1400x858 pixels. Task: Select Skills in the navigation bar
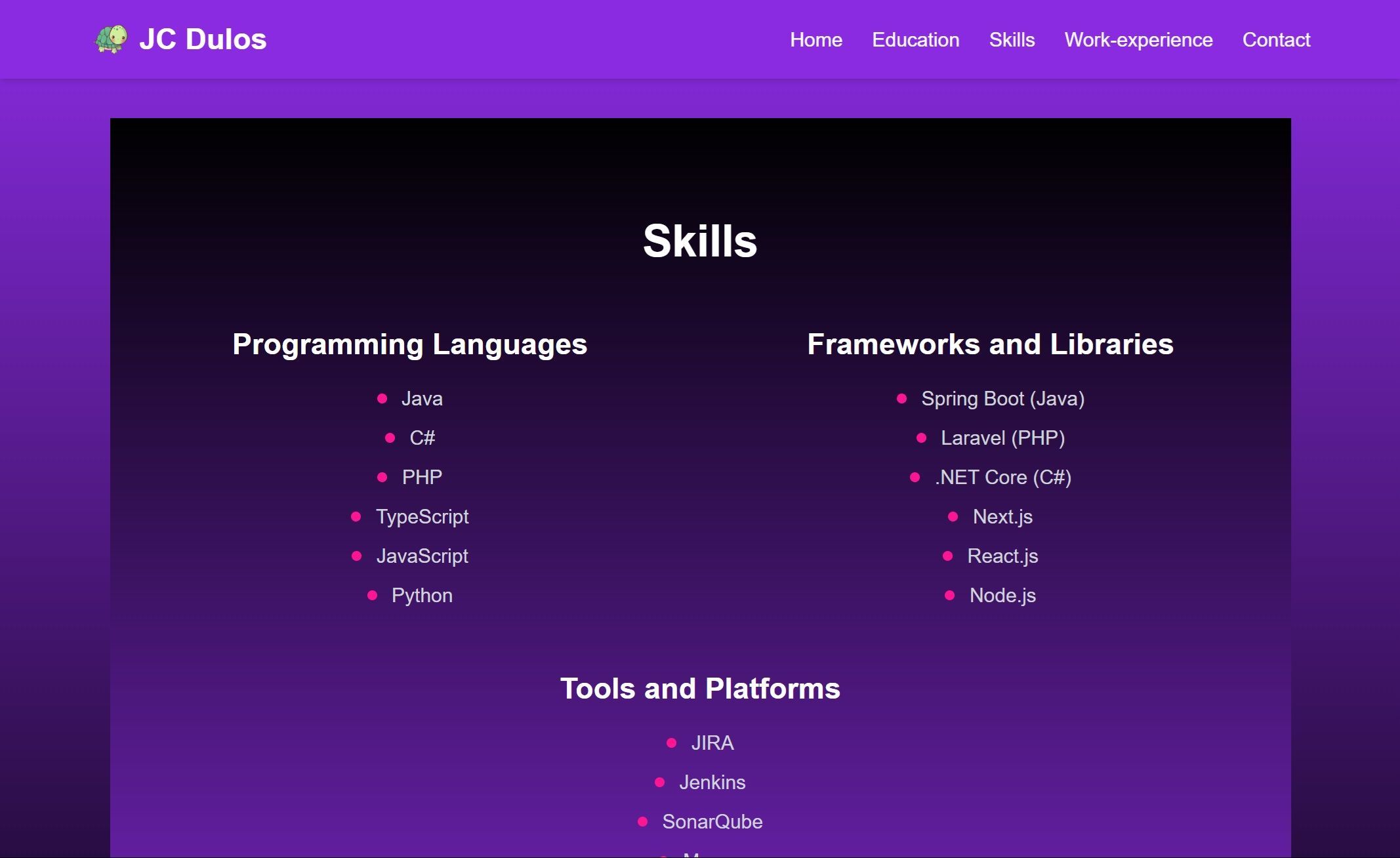(x=1012, y=40)
